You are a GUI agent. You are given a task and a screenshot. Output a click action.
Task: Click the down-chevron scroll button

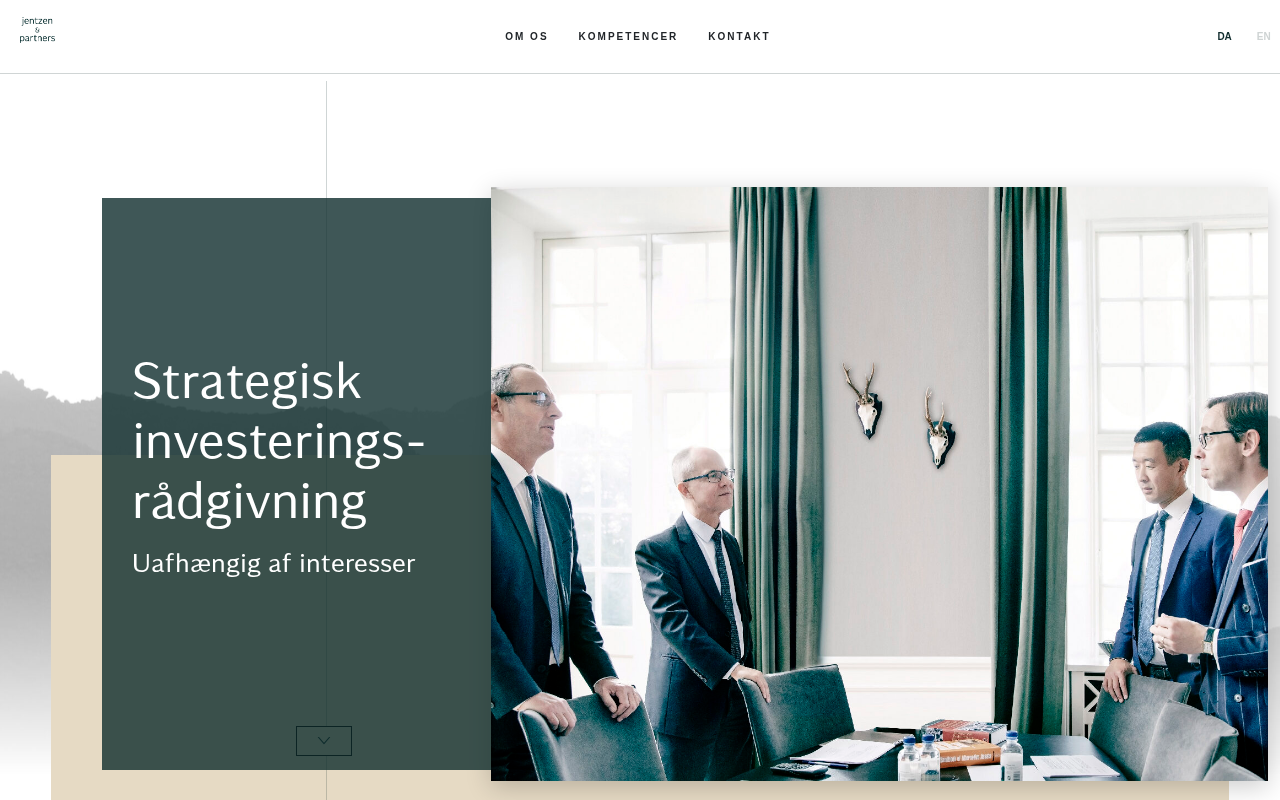pyautogui.click(x=324, y=741)
